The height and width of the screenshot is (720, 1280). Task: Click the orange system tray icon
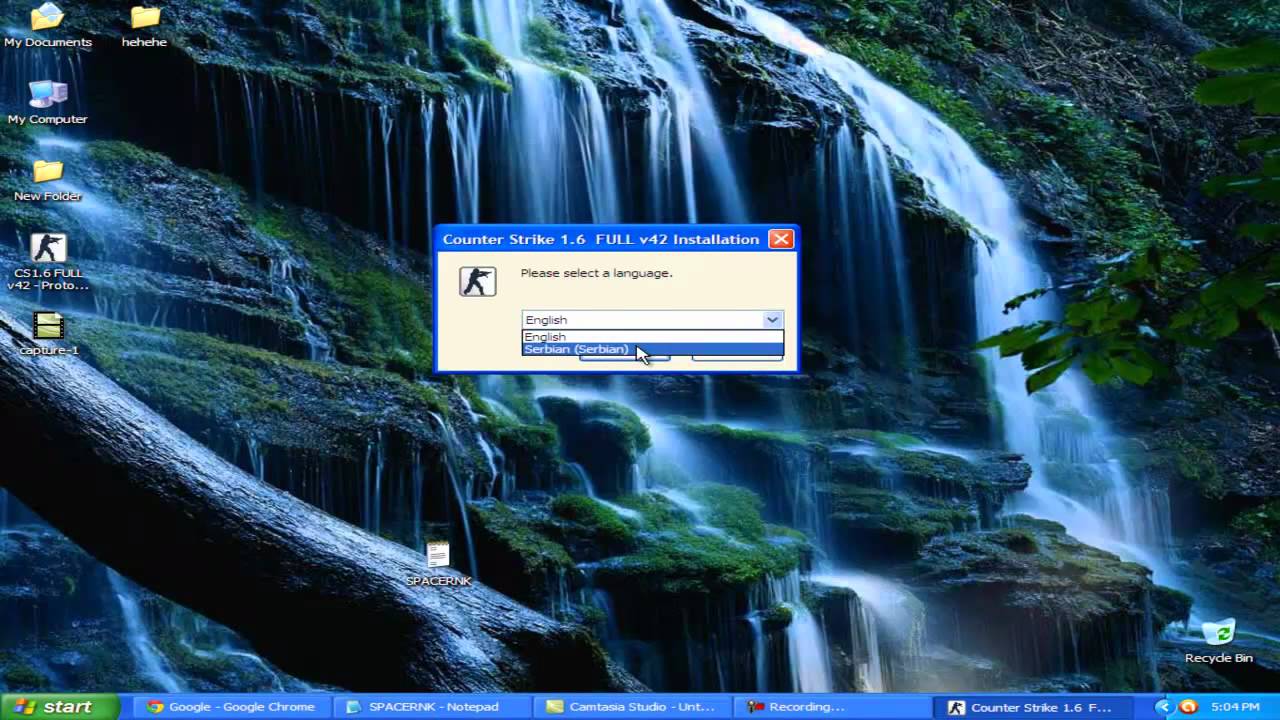coord(1188,706)
